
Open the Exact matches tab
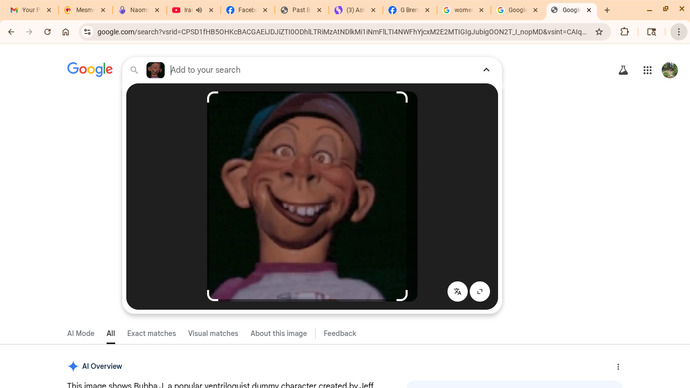click(151, 333)
